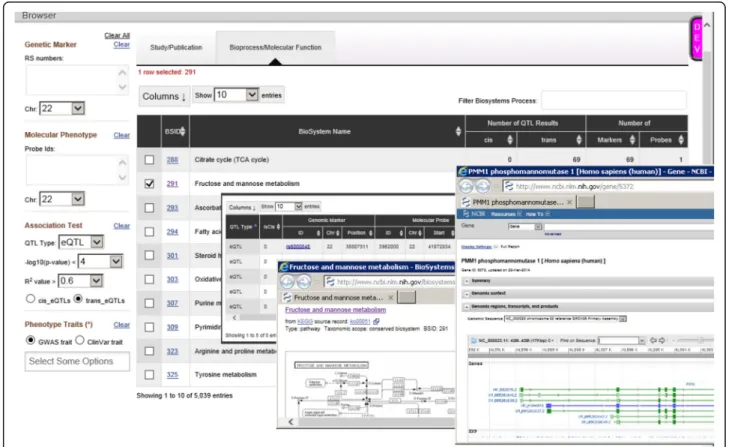Click Back arrow in PMM1 Gene browser window
Viewport: 729px width, 447px height.
tap(466, 187)
